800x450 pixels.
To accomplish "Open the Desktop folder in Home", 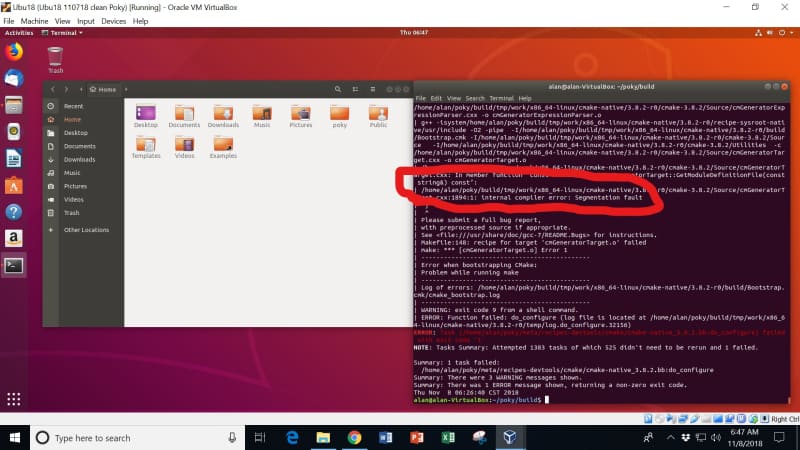I will [x=146, y=116].
